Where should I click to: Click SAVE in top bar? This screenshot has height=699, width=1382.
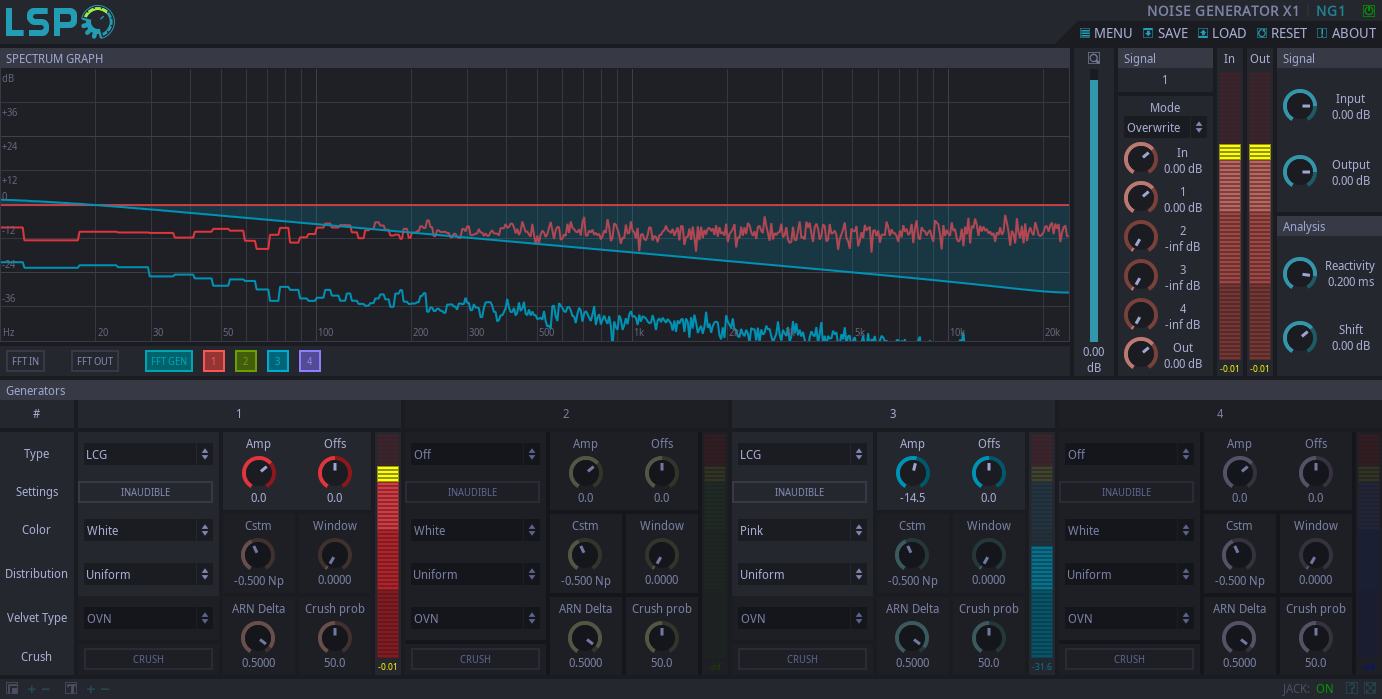click(x=1165, y=33)
